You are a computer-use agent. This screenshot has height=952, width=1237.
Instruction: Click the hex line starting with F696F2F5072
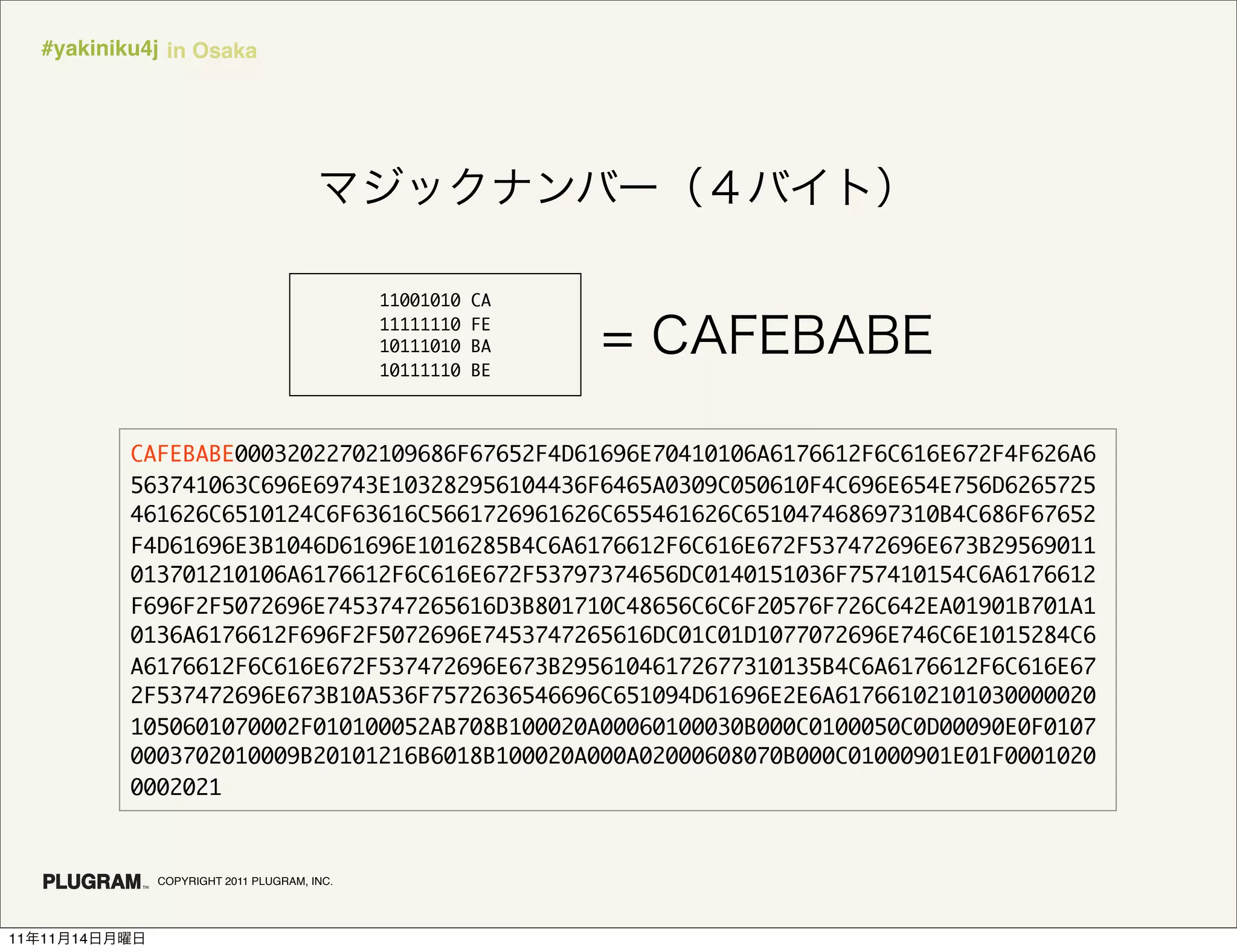coord(612,606)
